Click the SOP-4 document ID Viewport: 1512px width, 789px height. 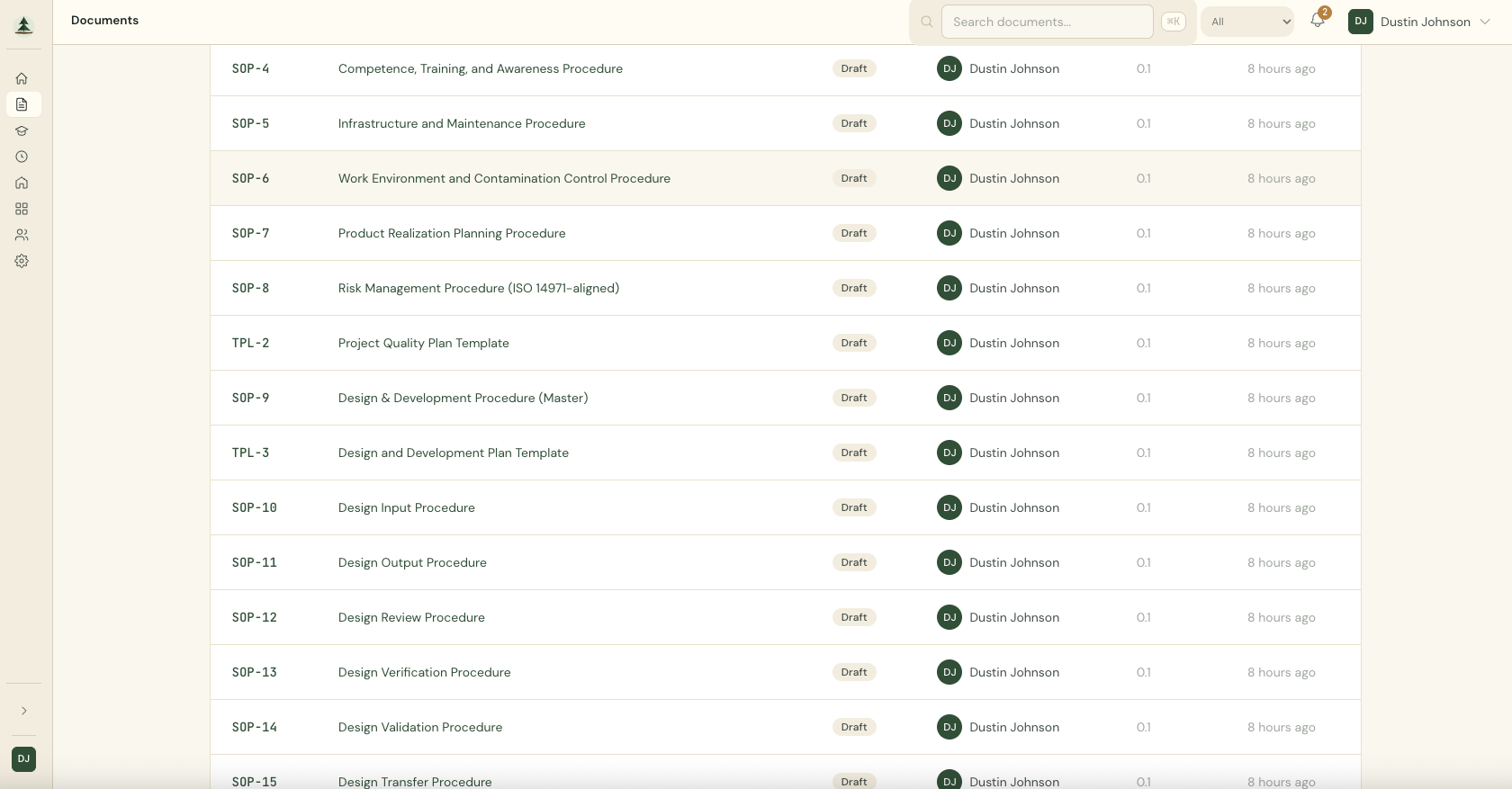coord(251,68)
